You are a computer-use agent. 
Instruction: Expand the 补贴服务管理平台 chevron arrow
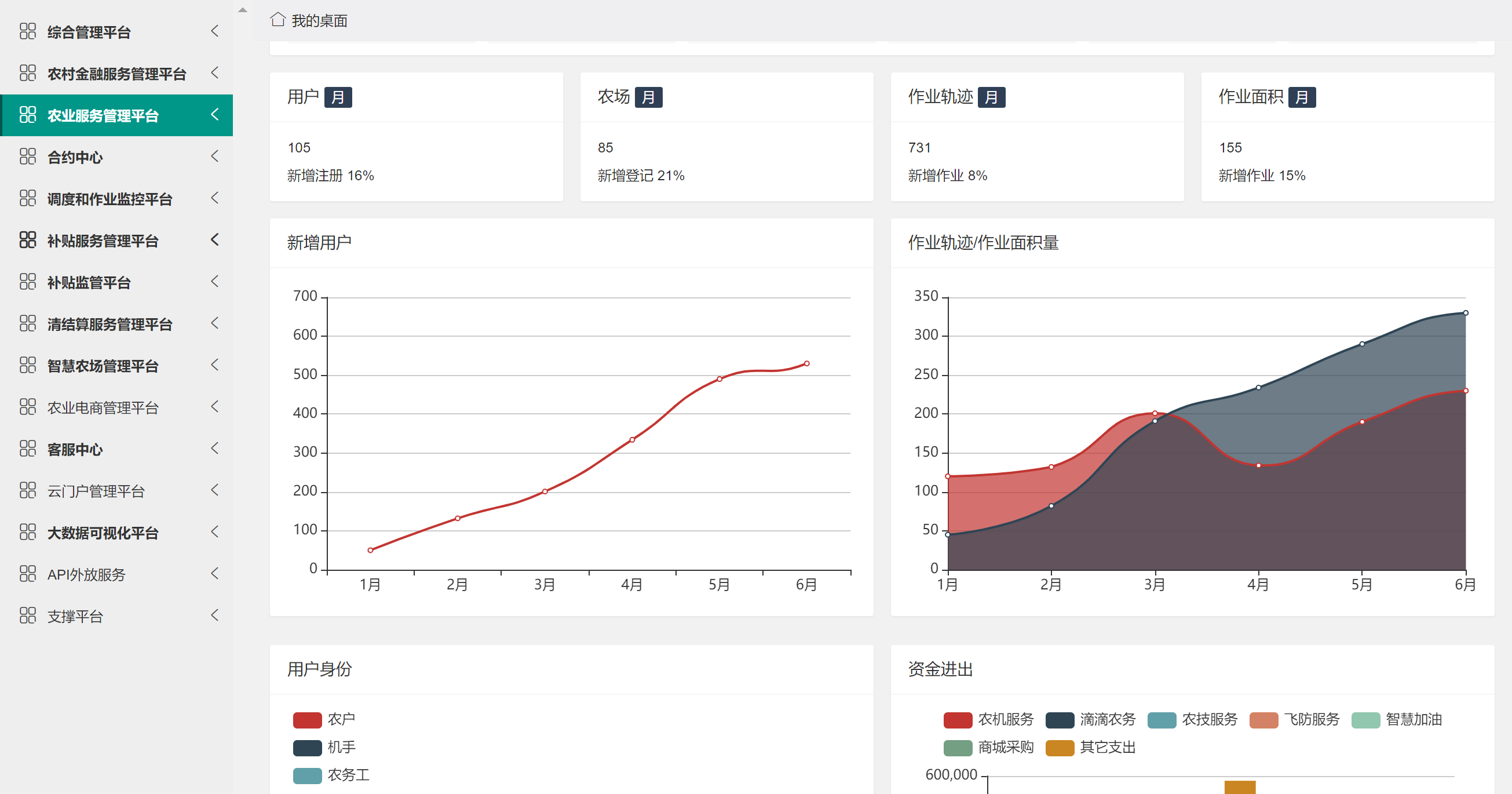coord(215,239)
